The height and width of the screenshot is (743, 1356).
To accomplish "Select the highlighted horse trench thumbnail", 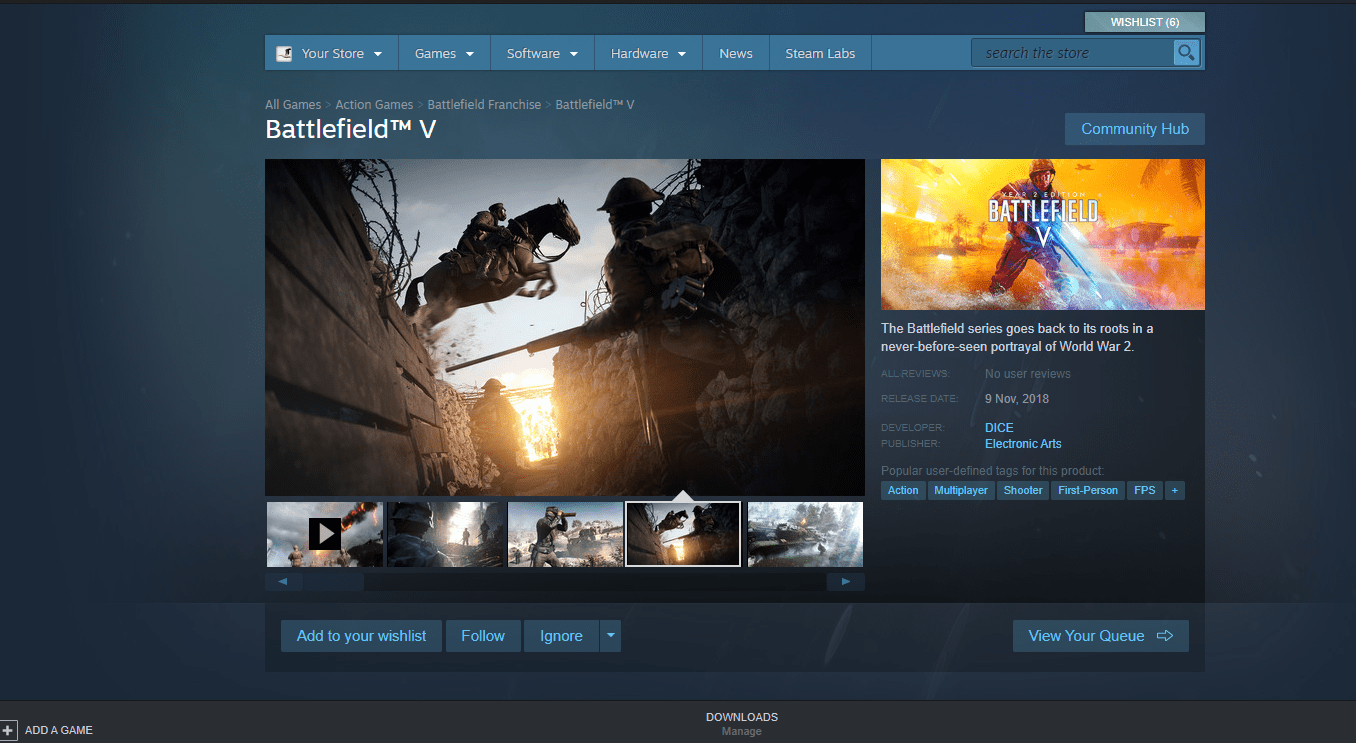I will [683, 534].
